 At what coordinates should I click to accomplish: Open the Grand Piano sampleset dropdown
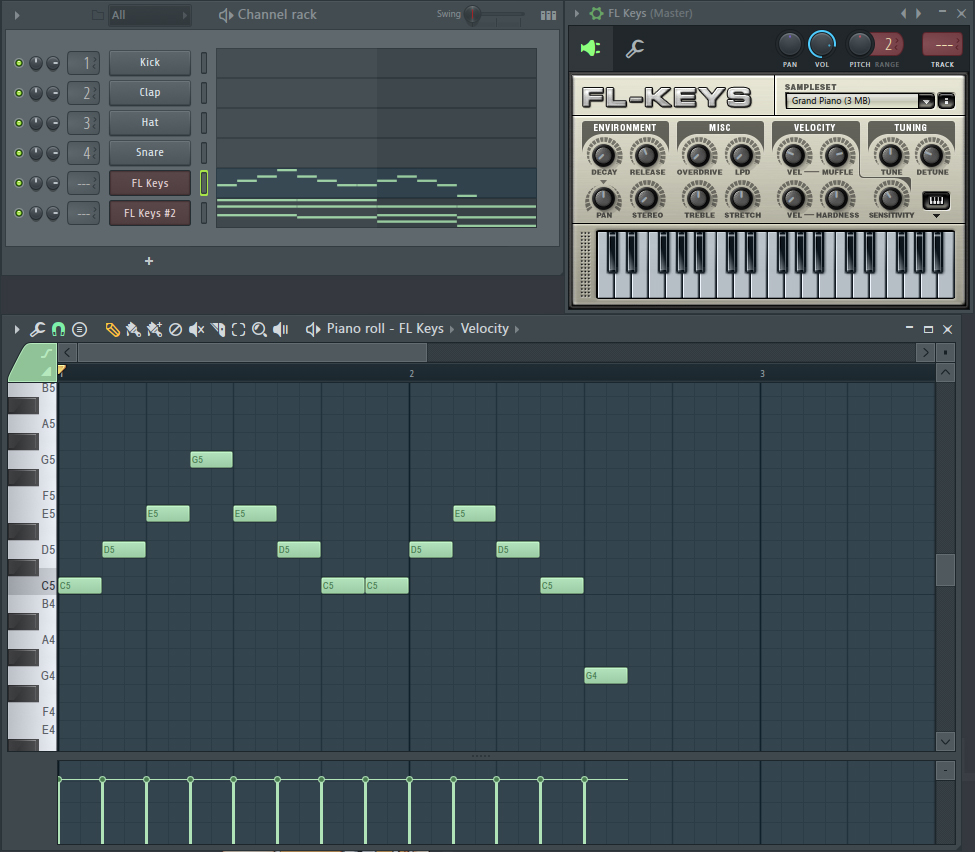(x=926, y=101)
